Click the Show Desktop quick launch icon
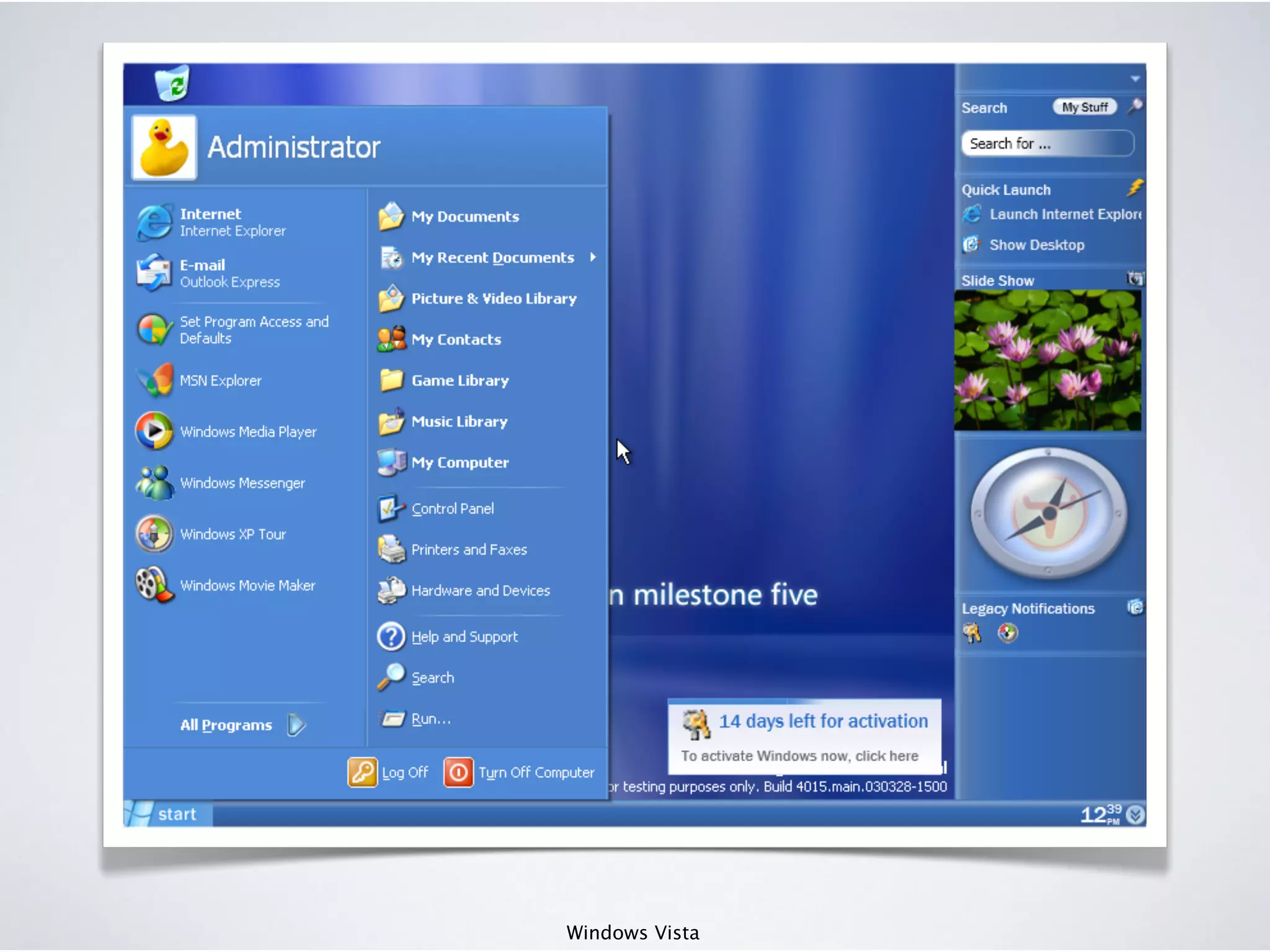This screenshot has height=952, width=1270. [971, 245]
